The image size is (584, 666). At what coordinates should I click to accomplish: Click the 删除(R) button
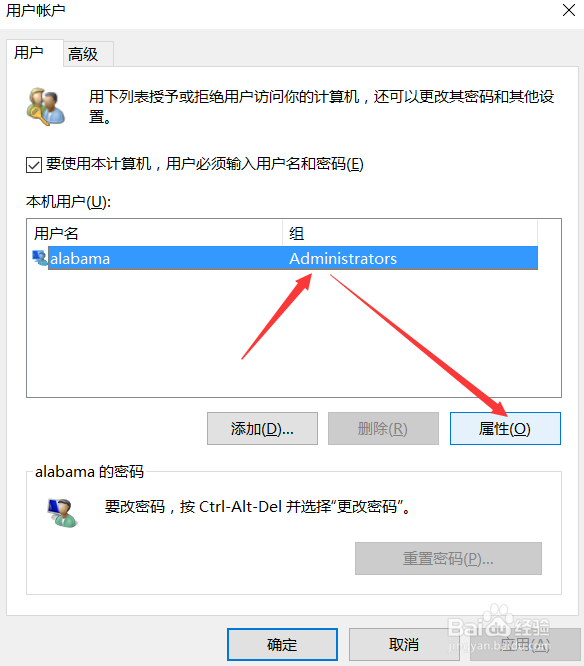click(383, 429)
